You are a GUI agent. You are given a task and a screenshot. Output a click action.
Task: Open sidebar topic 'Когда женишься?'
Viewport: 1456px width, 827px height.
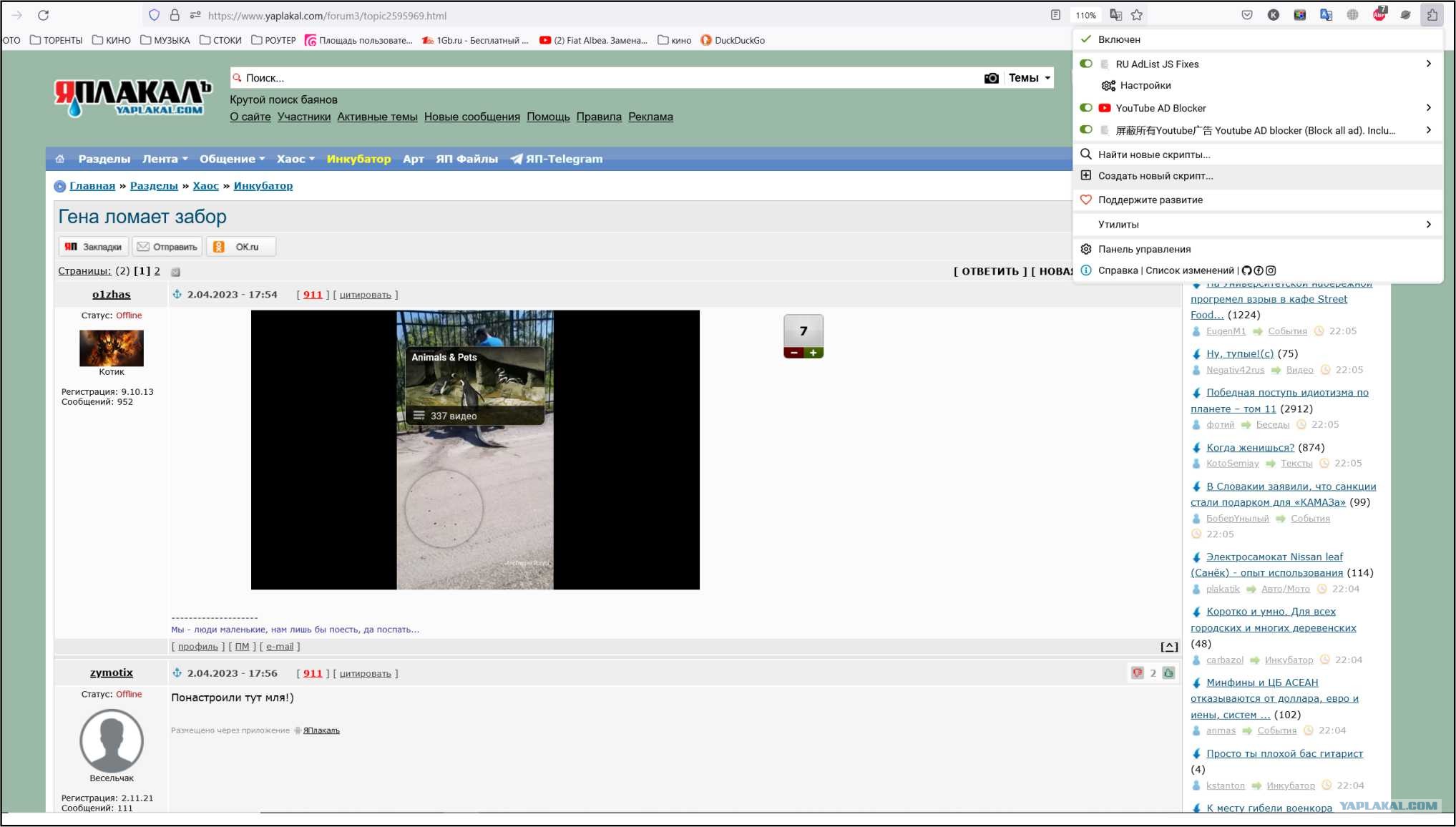(1250, 447)
